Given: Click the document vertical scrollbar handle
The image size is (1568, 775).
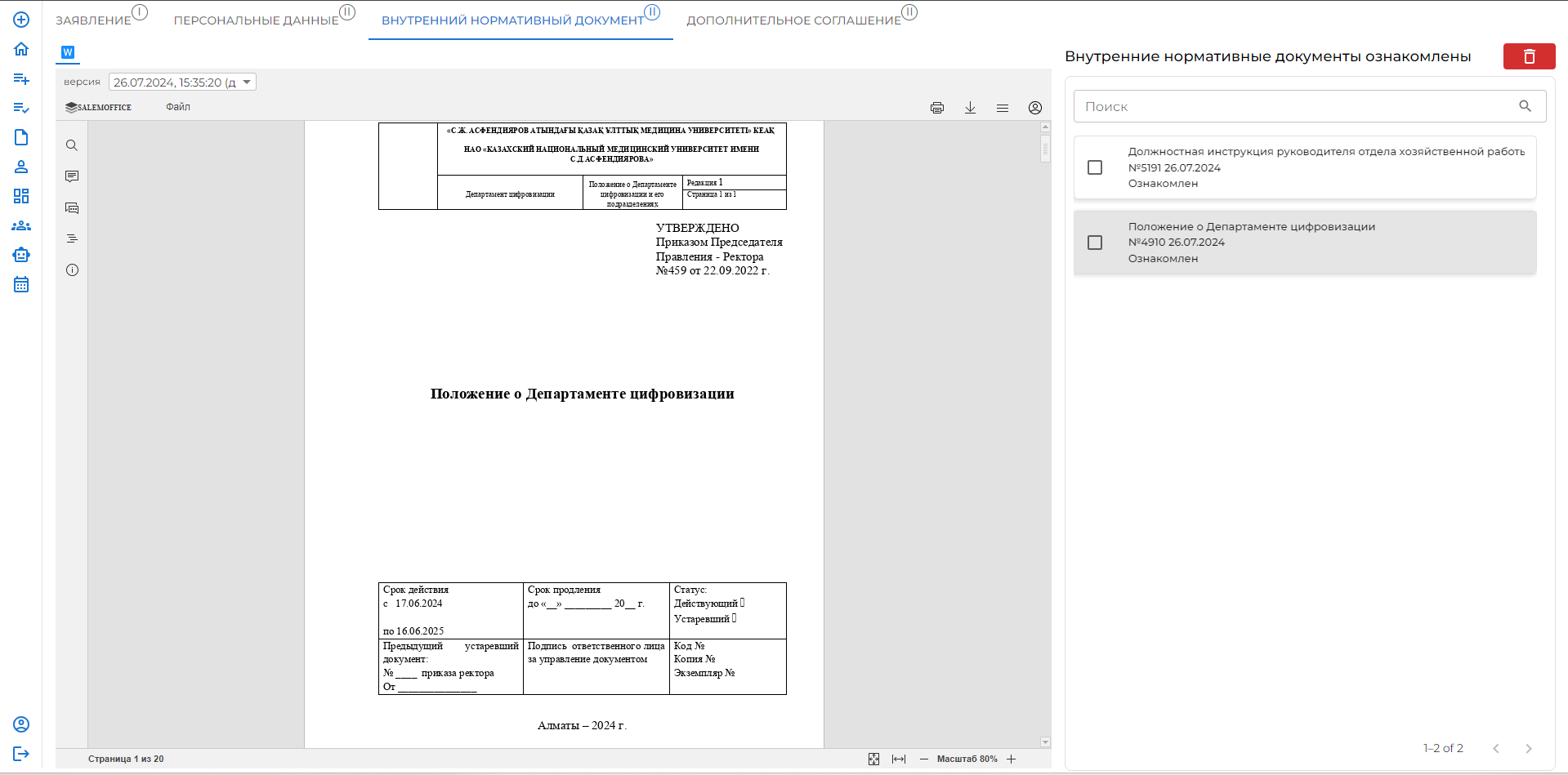Looking at the screenshot, I should point(1045,149).
